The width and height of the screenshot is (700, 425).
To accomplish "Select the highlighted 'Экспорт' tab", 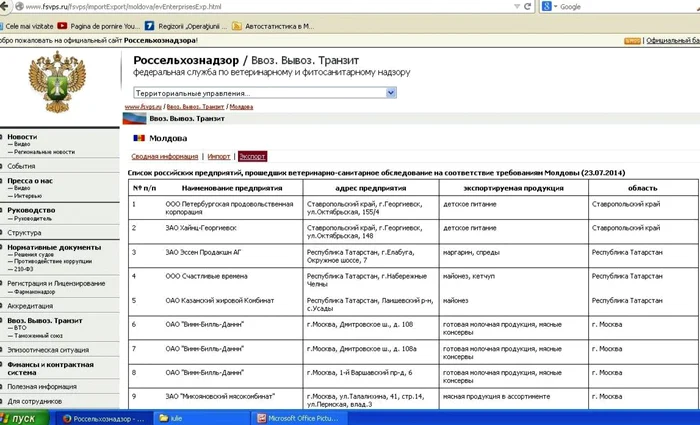I will coord(252,156).
